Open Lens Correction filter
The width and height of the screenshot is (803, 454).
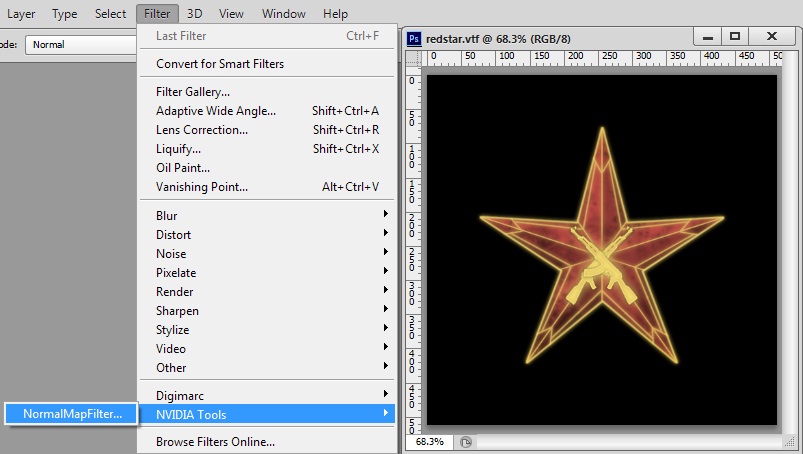267,129
